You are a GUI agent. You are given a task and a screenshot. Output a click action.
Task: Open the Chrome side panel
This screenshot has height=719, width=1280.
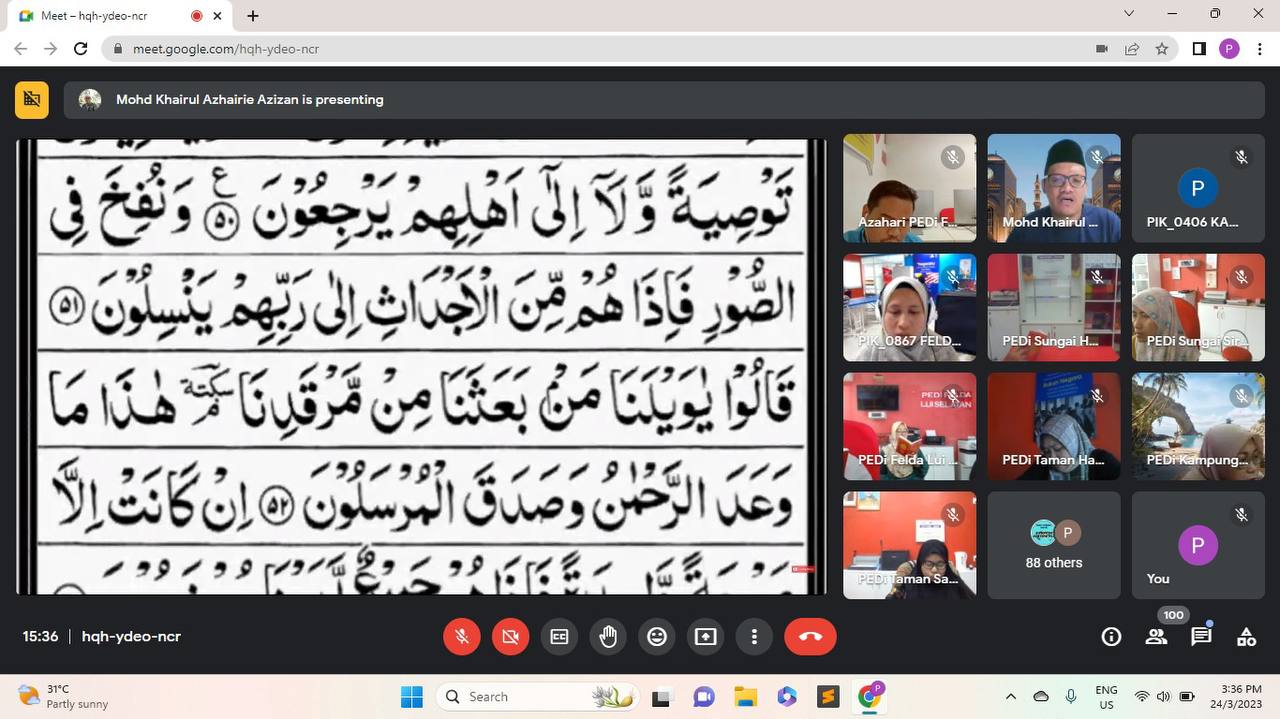click(1199, 49)
